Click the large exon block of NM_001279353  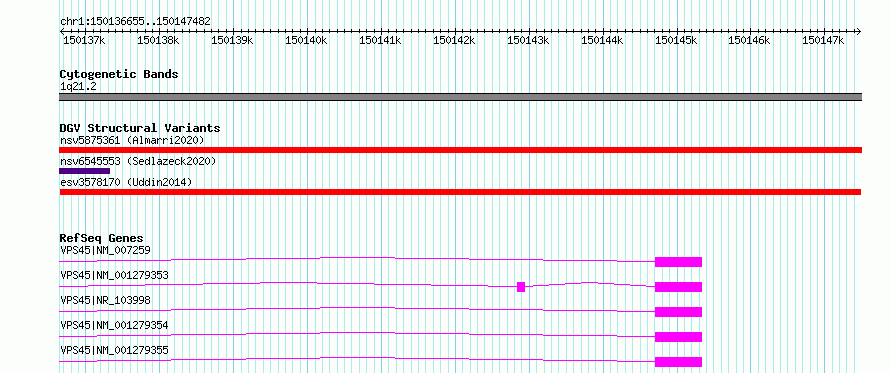coord(678,287)
